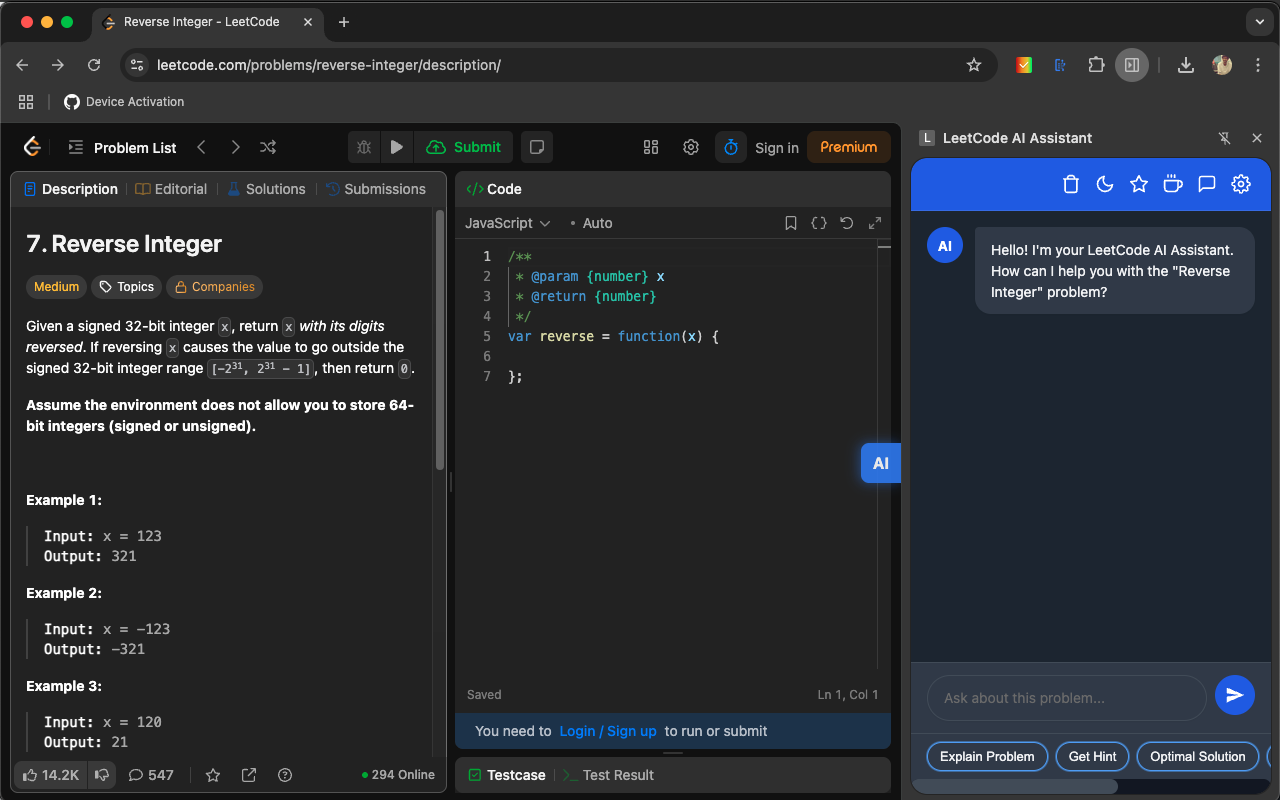Bookmark page with the address bar star

point(973,65)
